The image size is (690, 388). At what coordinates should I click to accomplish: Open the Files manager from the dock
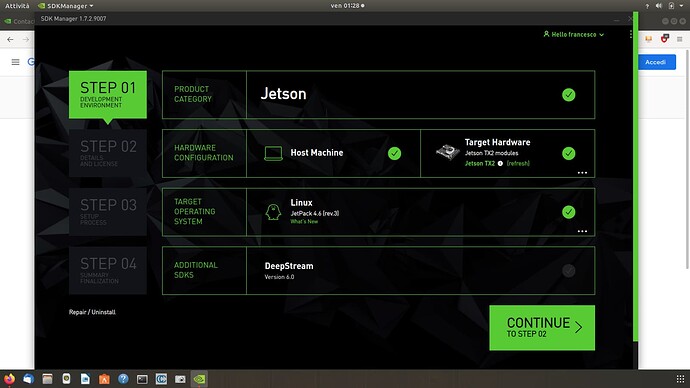pos(47,379)
